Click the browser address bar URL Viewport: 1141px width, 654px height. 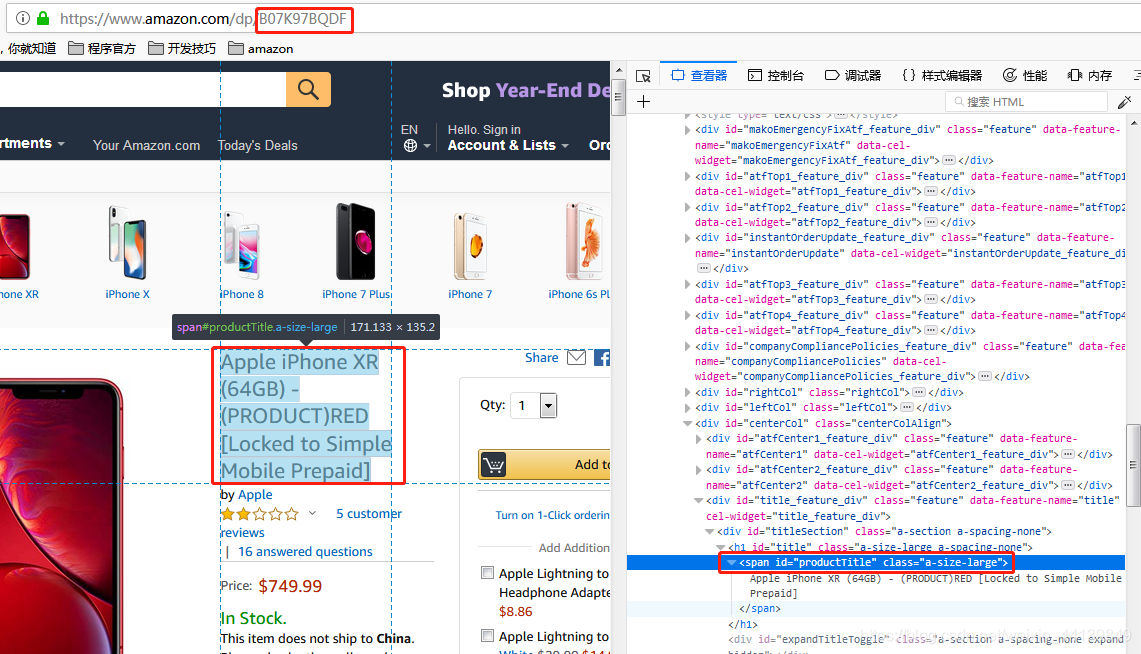[x=203, y=19]
